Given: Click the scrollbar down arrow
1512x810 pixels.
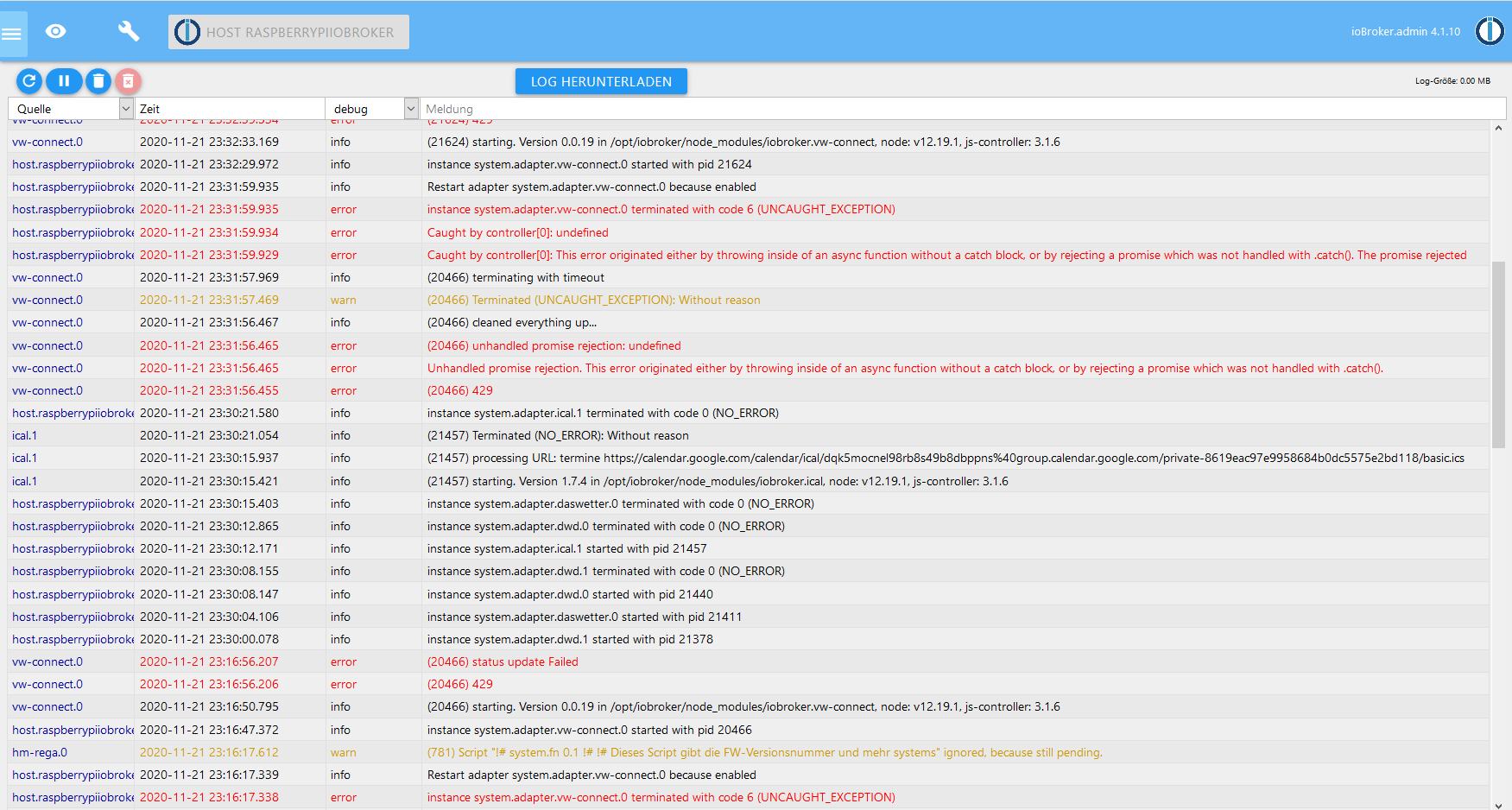Looking at the screenshot, I should click(x=1498, y=804).
